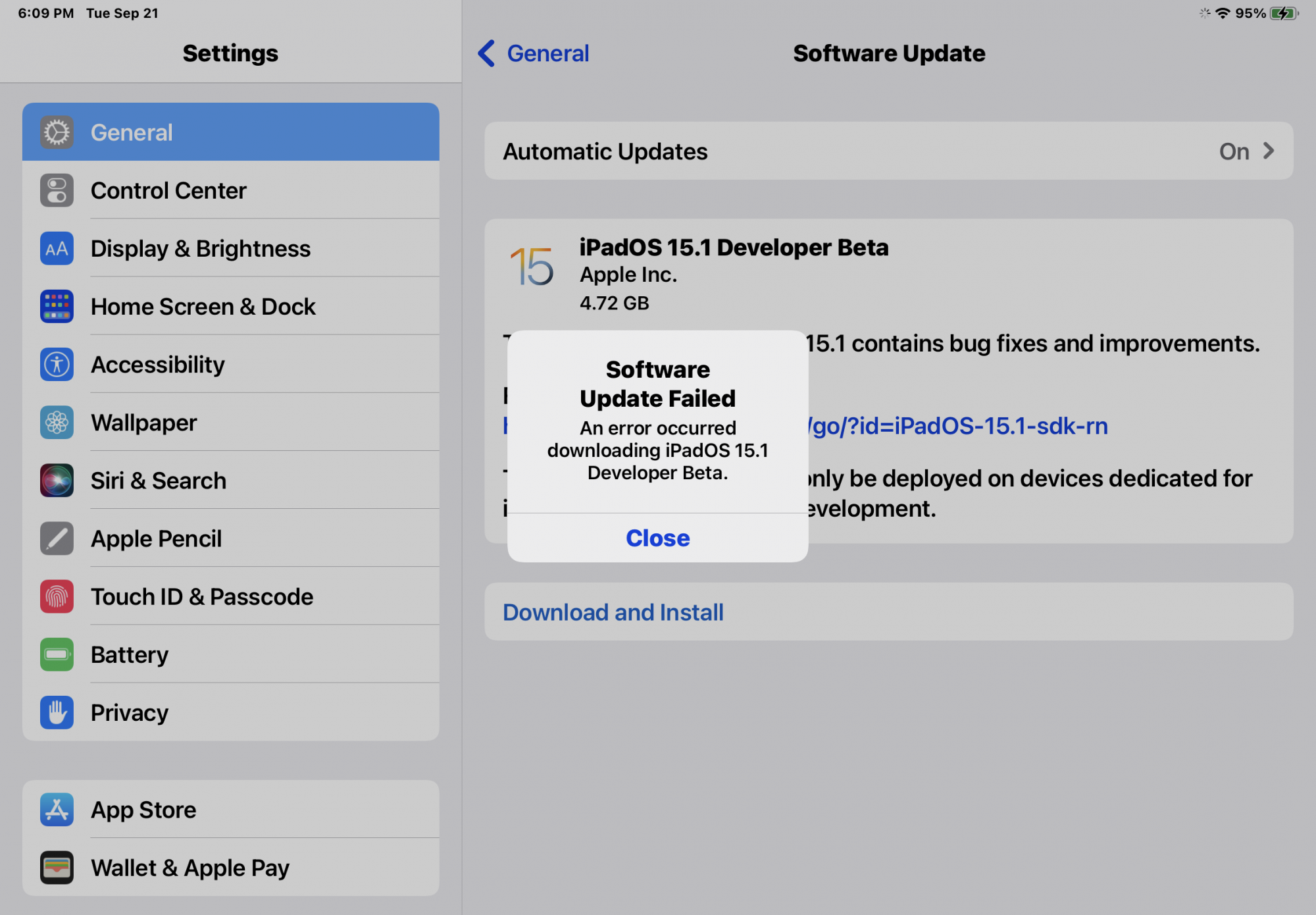Tap the App Store icon
1316x915 pixels.
(57, 810)
